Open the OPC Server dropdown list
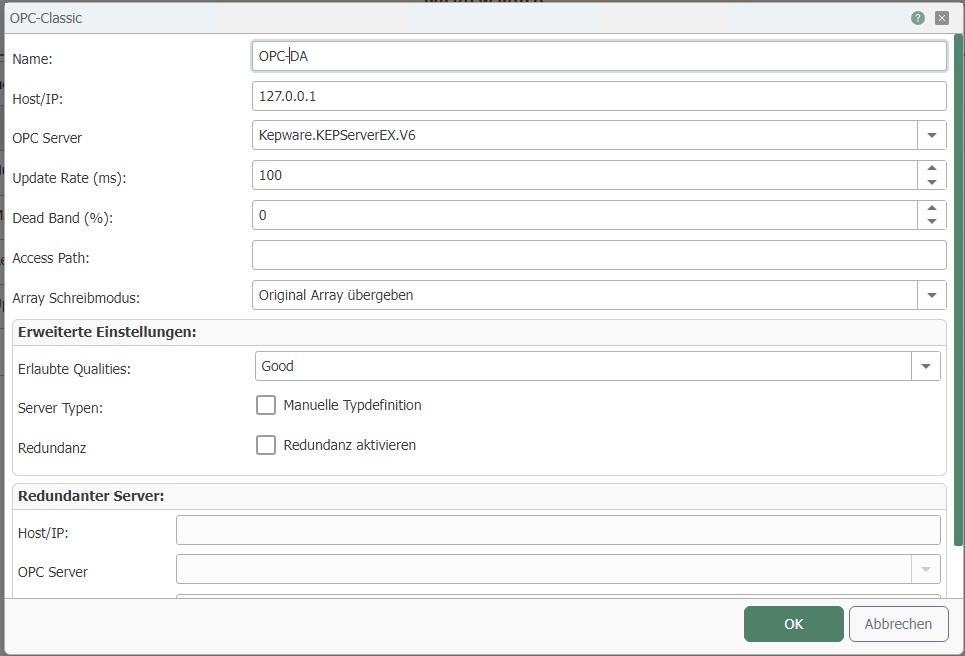The width and height of the screenshot is (965, 656). 932,135
